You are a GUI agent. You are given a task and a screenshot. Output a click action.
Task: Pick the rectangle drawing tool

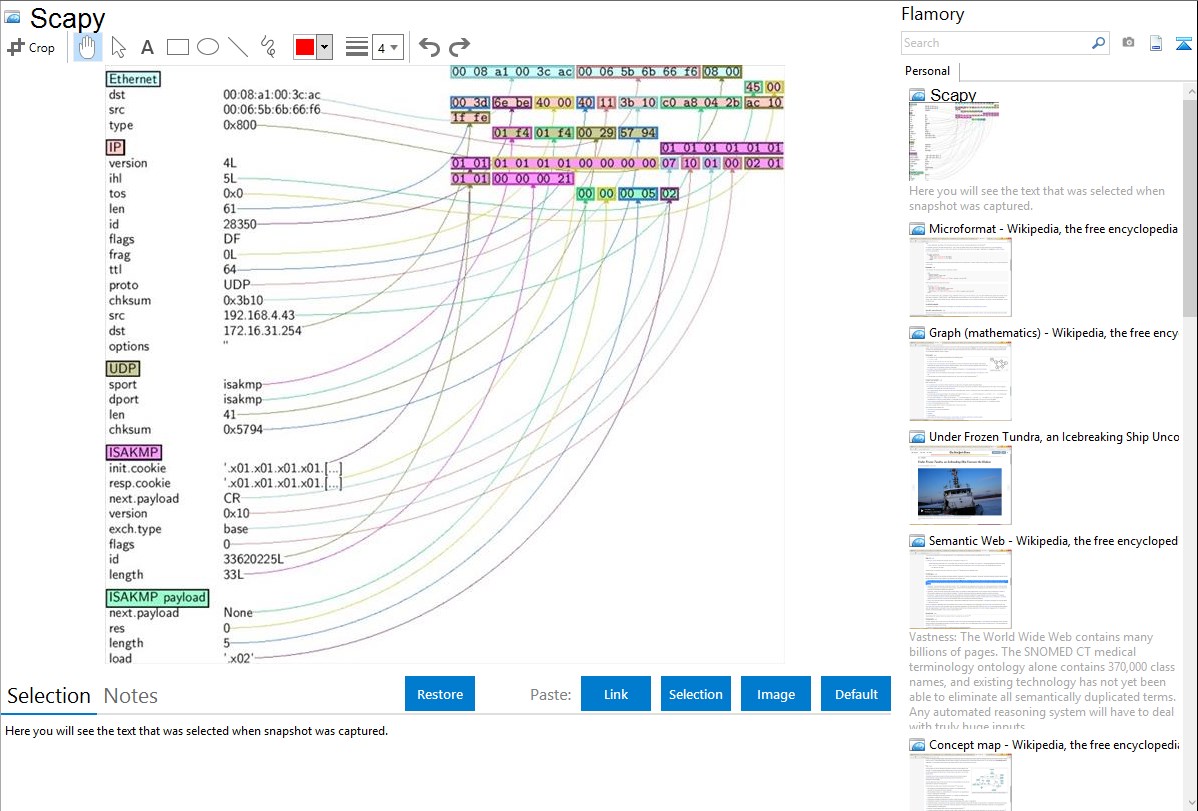177,47
